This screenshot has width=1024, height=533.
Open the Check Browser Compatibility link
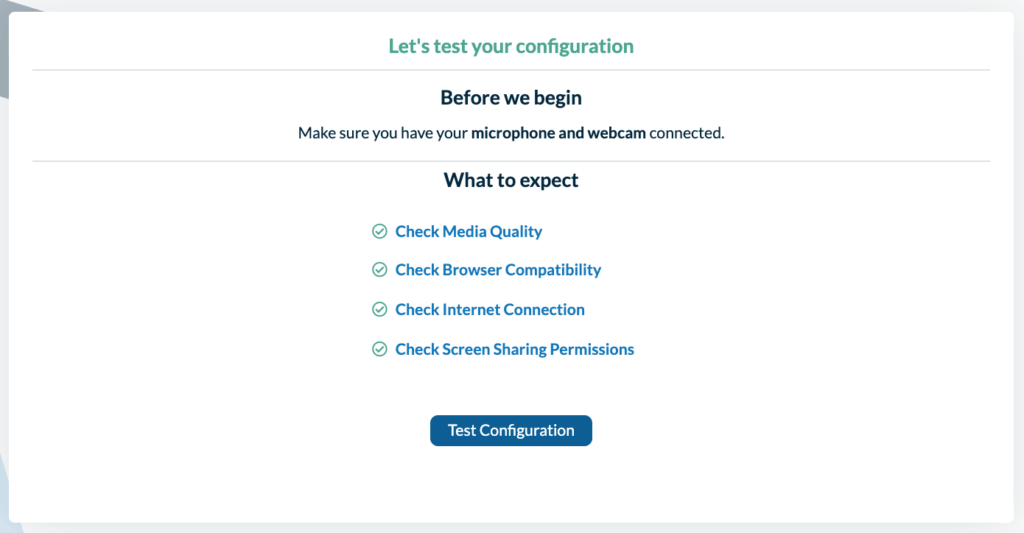pos(498,270)
